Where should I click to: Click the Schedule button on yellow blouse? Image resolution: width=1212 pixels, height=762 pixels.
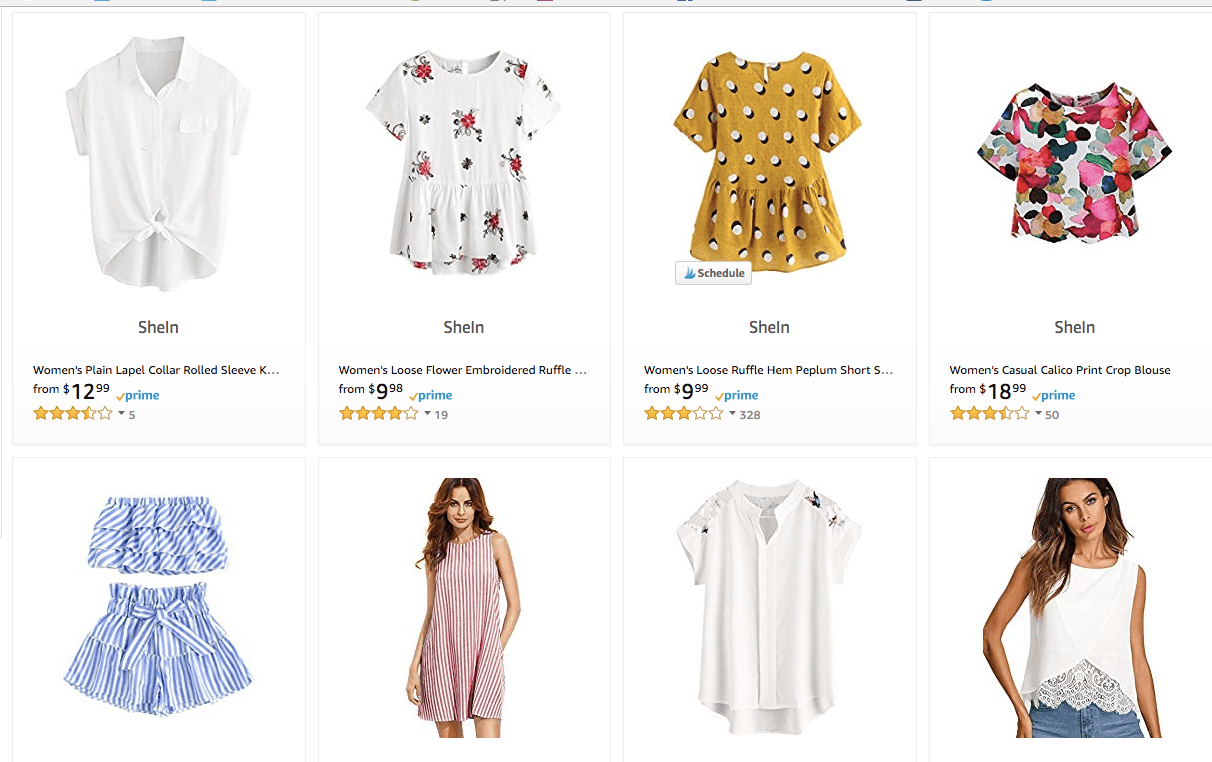pyautogui.click(x=713, y=273)
